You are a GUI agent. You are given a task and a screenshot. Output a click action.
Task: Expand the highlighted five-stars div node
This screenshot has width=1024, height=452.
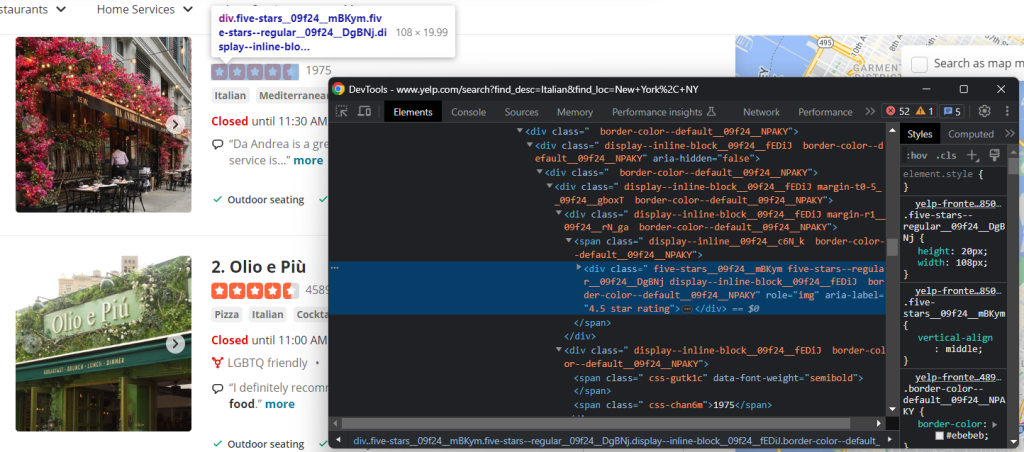coord(579,268)
